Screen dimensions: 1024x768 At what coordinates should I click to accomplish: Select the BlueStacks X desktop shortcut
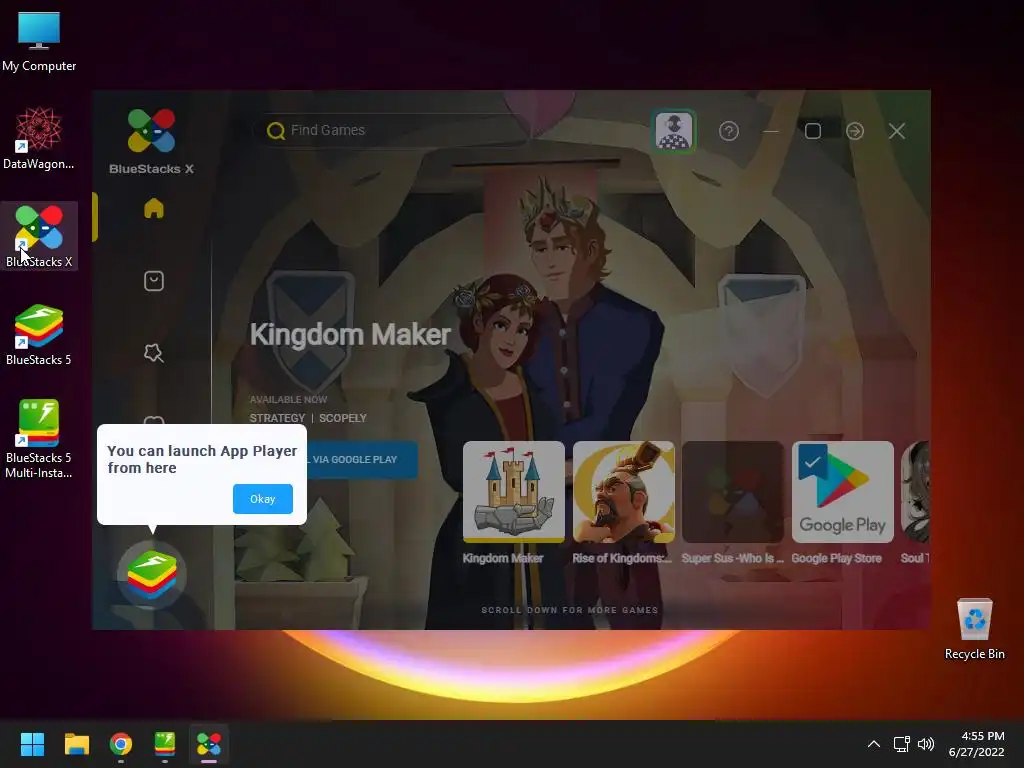click(x=39, y=236)
